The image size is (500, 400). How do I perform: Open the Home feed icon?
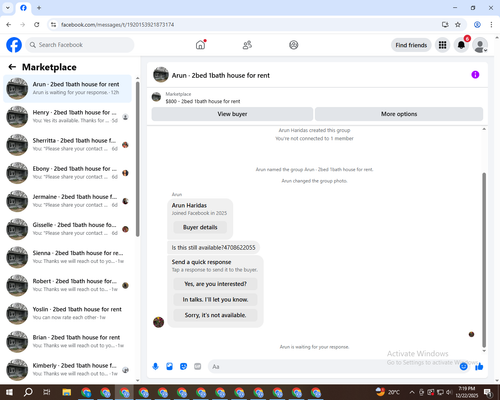tap(200, 45)
